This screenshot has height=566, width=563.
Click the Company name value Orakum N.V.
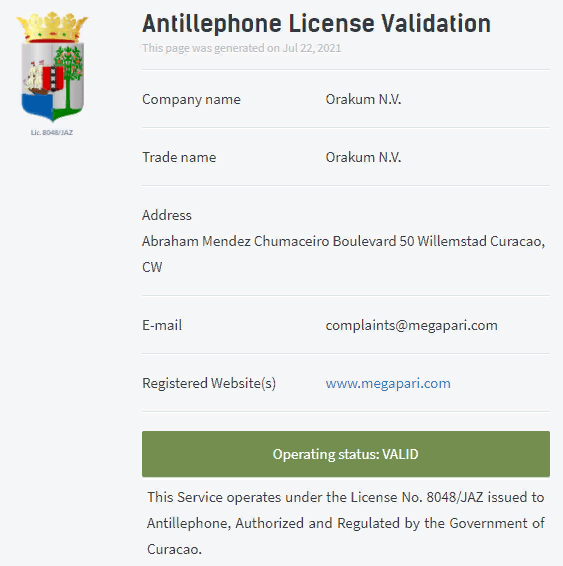coord(363,99)
